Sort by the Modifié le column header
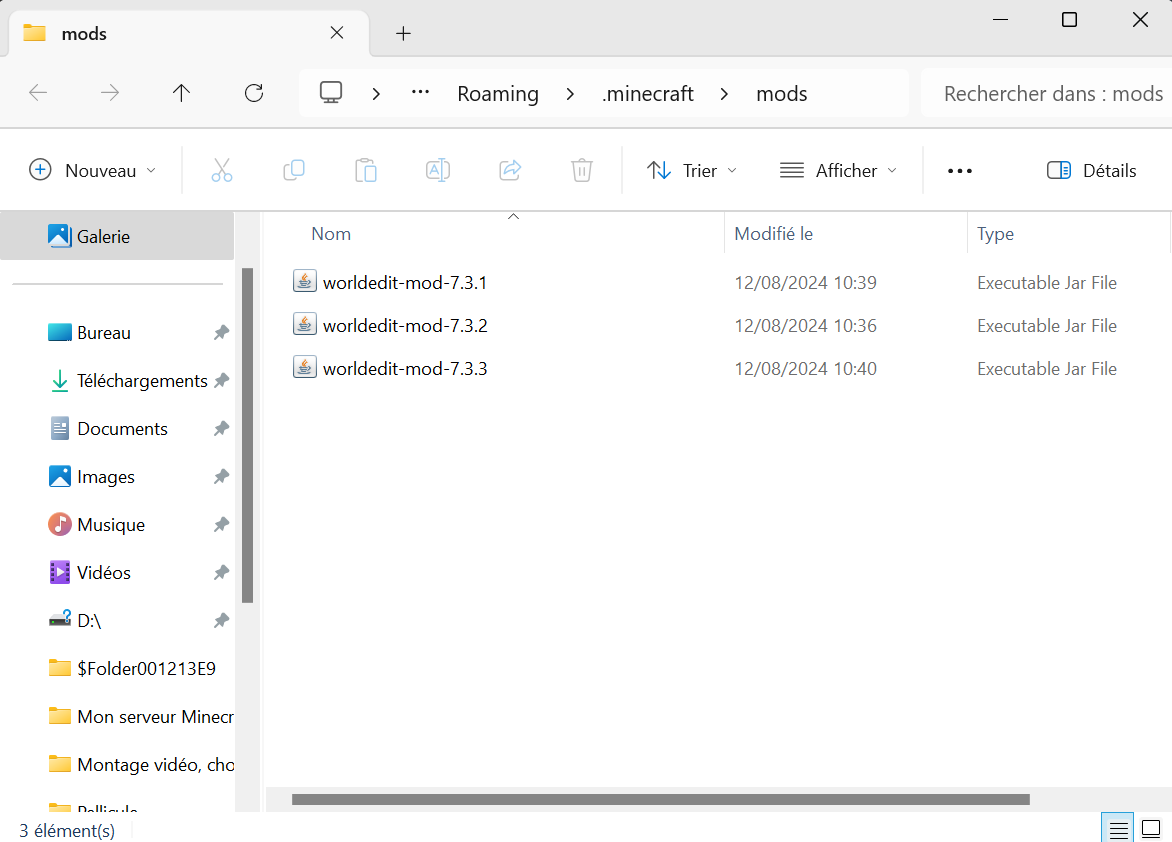This screenshot has height=842, width=1172. (x=774, y=234)
